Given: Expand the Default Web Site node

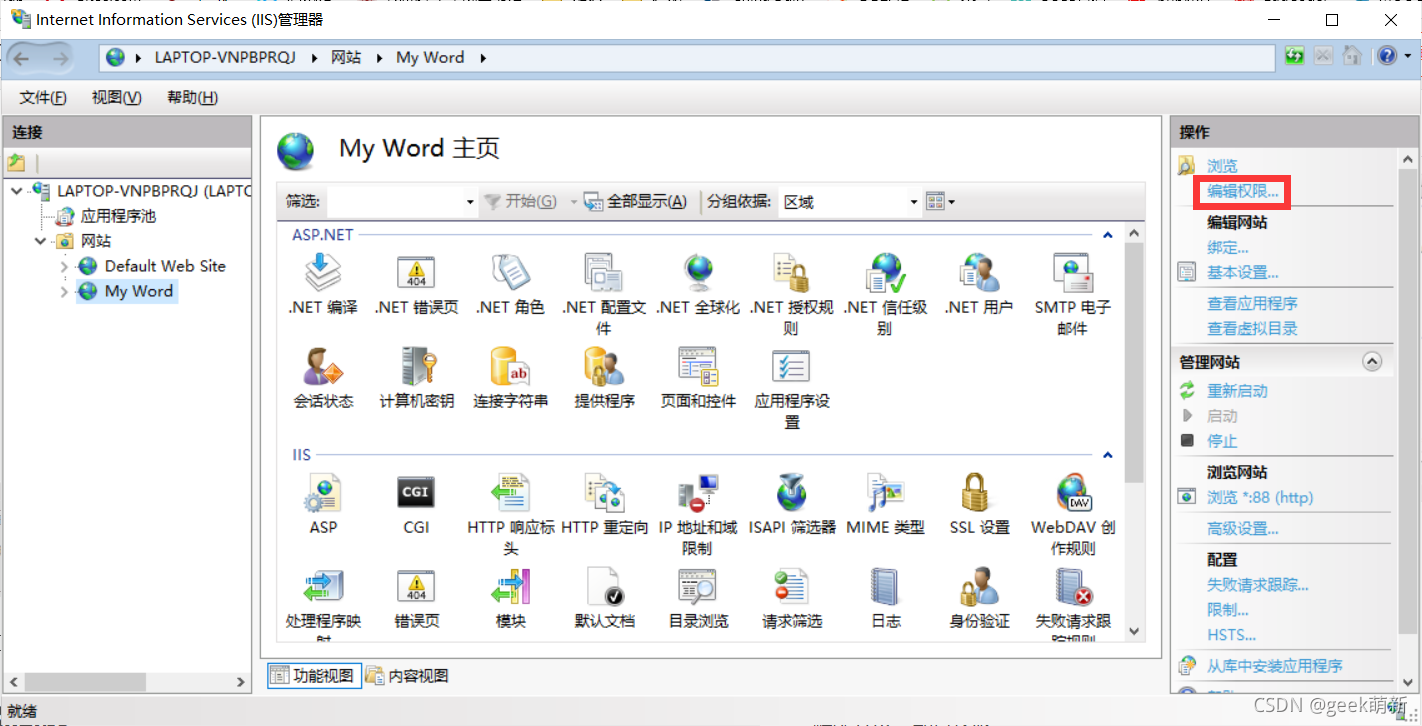Looking at the screenshot, I should point(64,267).
